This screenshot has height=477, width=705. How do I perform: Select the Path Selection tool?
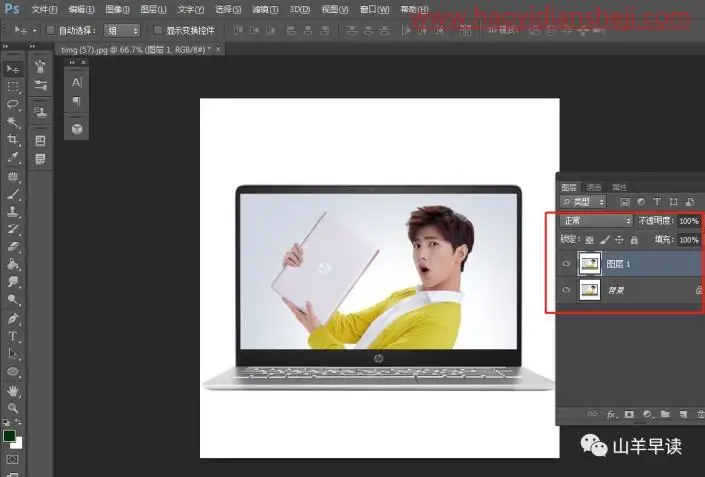click(x=13, y=354)
